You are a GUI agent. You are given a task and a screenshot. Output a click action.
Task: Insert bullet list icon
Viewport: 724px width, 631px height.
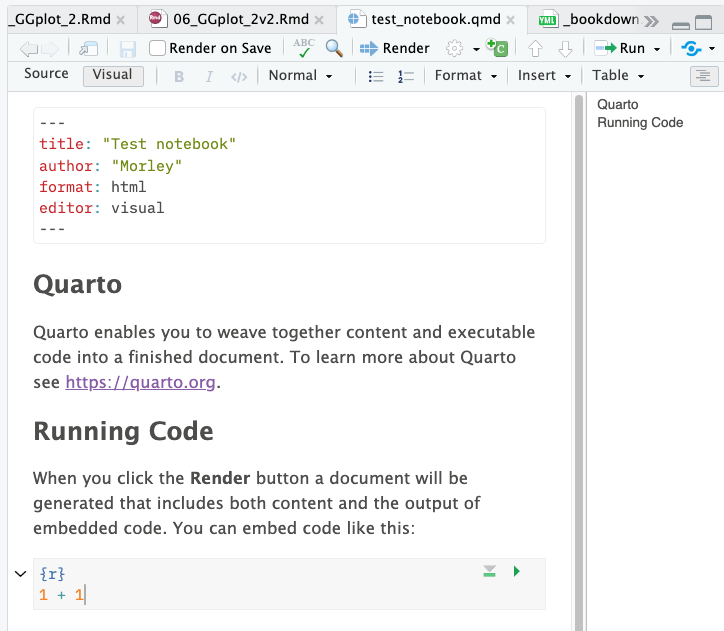377,76
